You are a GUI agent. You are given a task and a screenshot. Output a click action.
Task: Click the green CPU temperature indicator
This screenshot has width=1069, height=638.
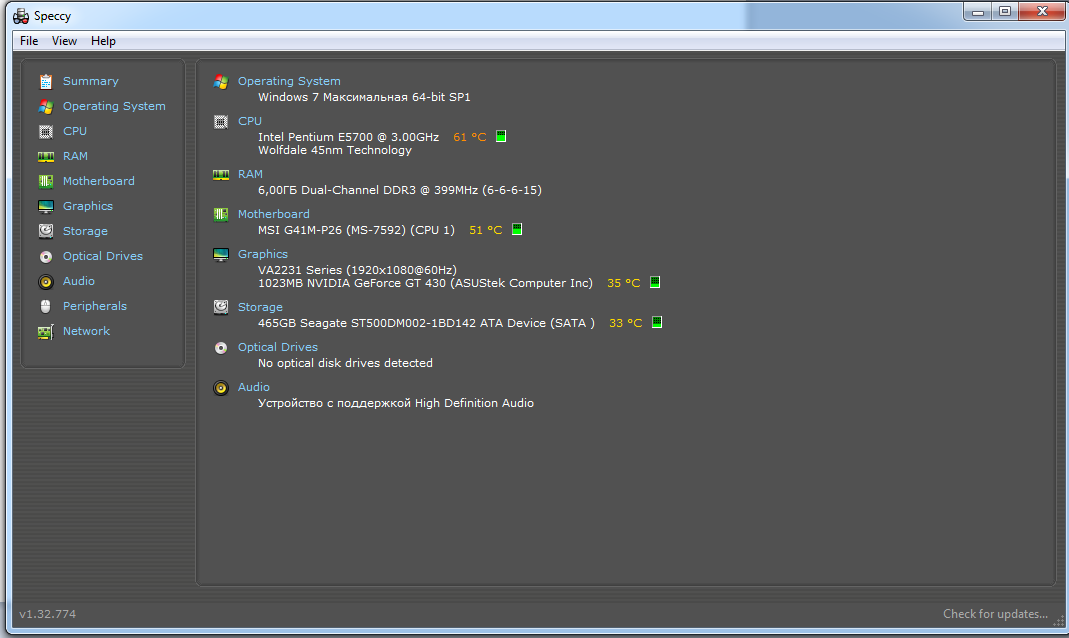501,136
